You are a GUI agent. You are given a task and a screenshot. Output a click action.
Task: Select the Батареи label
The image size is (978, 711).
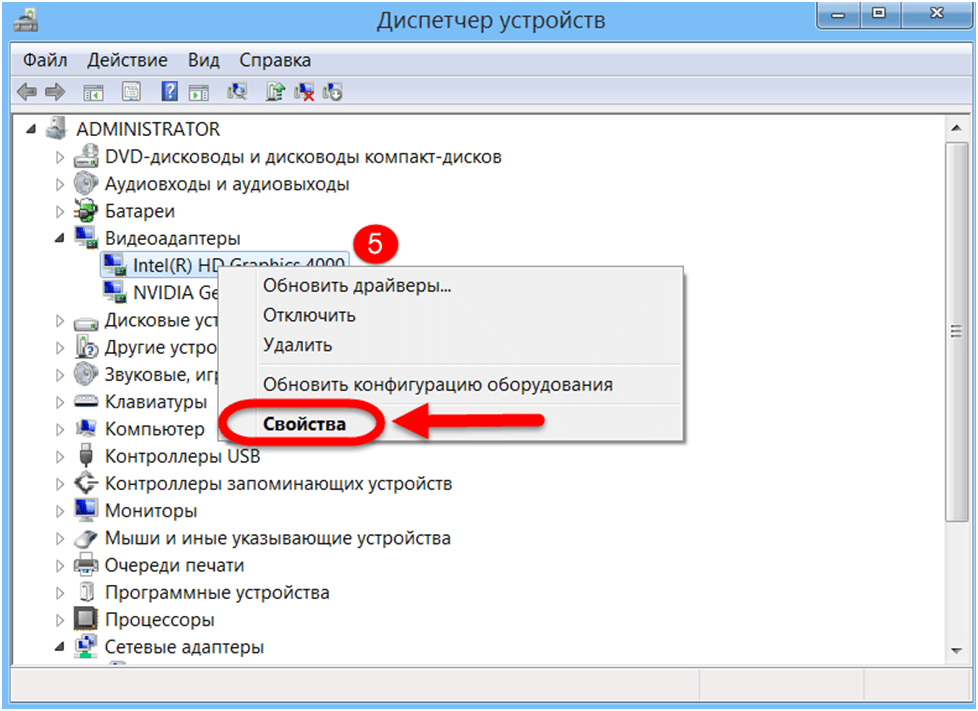coord(140,211)
